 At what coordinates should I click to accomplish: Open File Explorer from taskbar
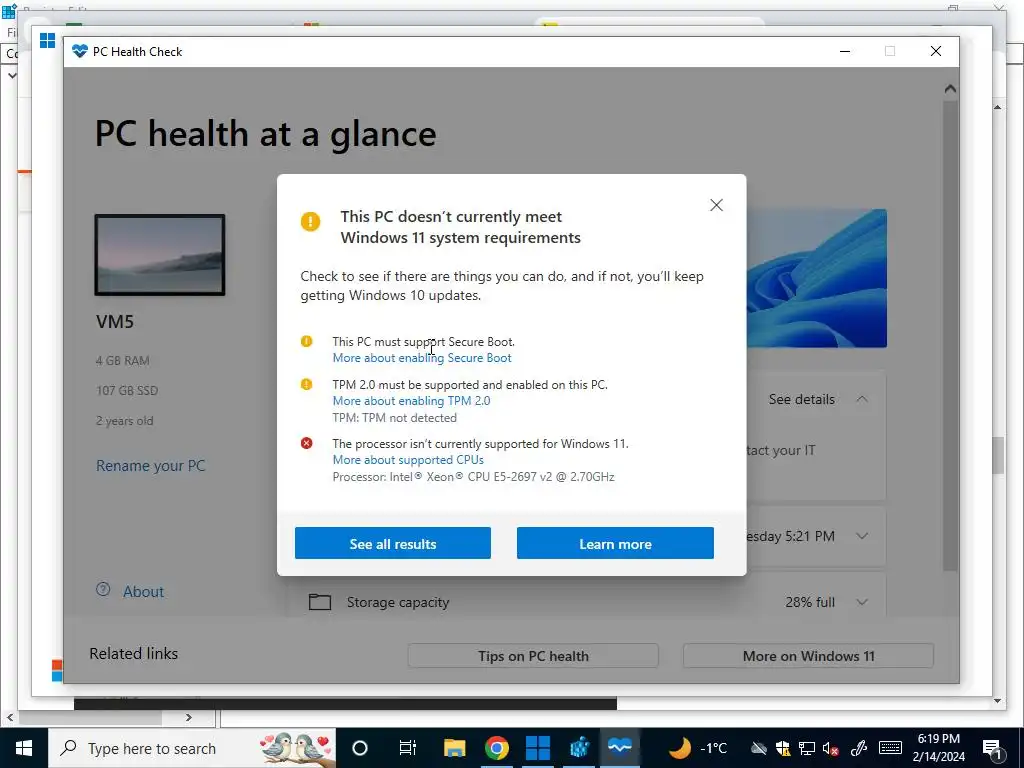click(x=455, y=748)
